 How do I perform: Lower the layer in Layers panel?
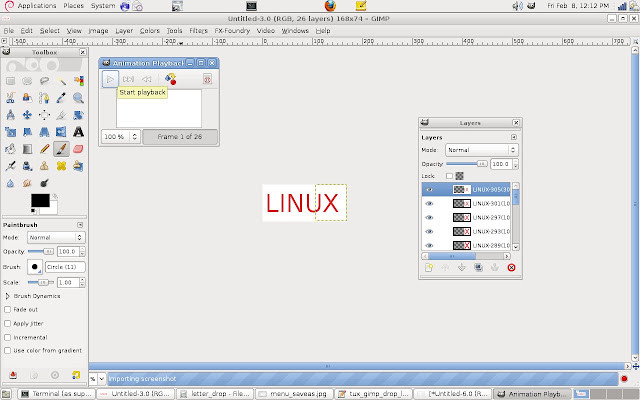coord(462,267)
